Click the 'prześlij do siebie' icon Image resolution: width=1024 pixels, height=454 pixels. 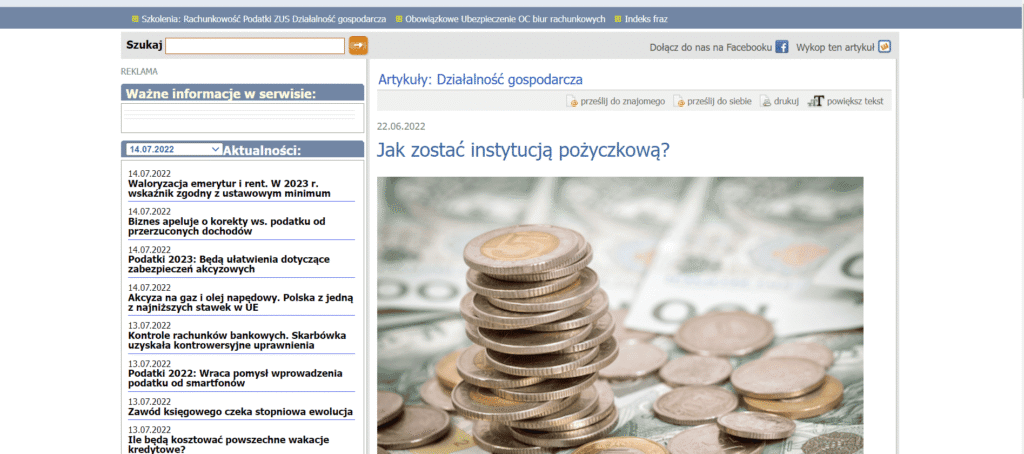680,101
